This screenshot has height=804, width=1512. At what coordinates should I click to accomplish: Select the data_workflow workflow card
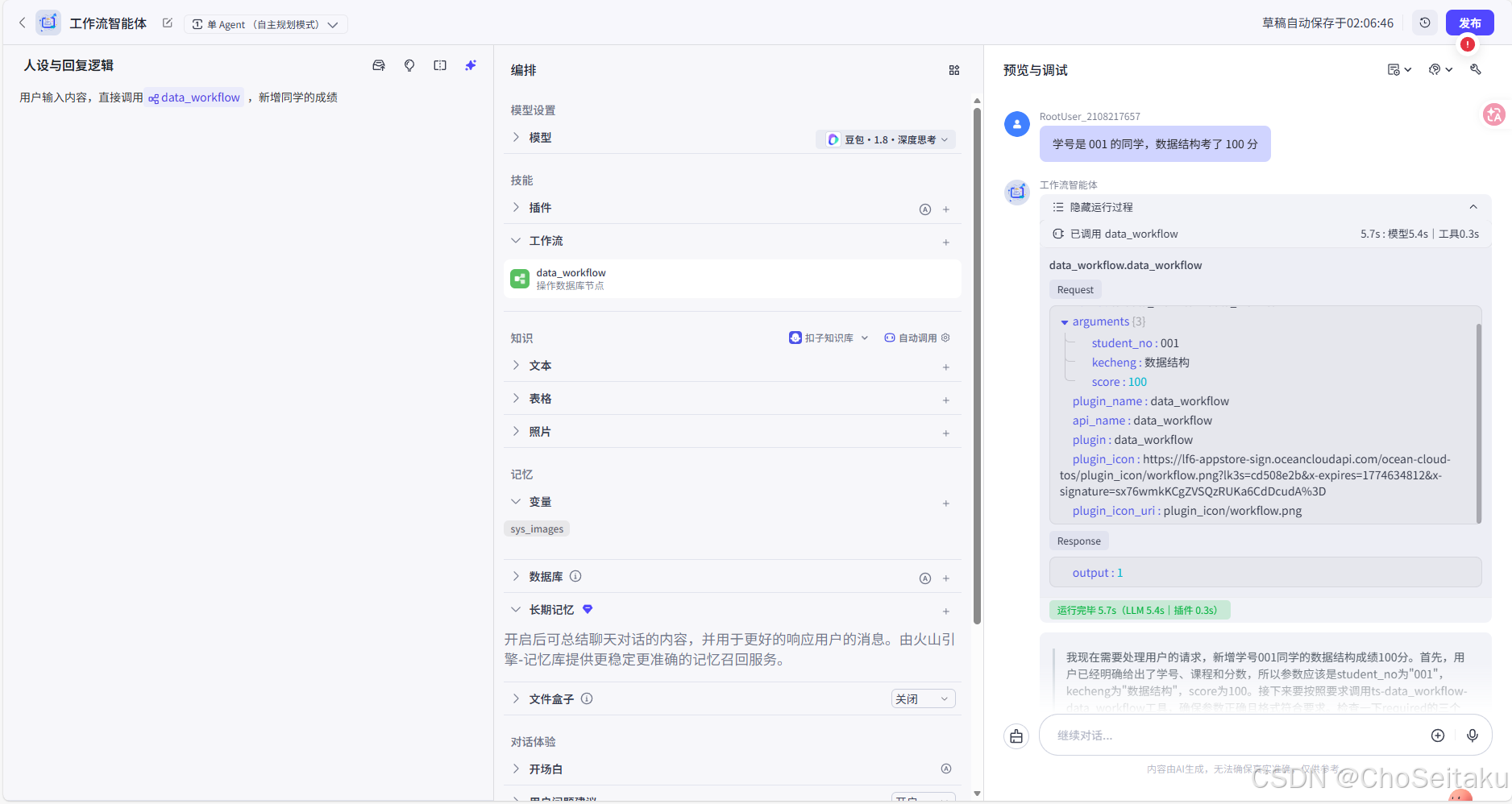click(x=733, y=279)
